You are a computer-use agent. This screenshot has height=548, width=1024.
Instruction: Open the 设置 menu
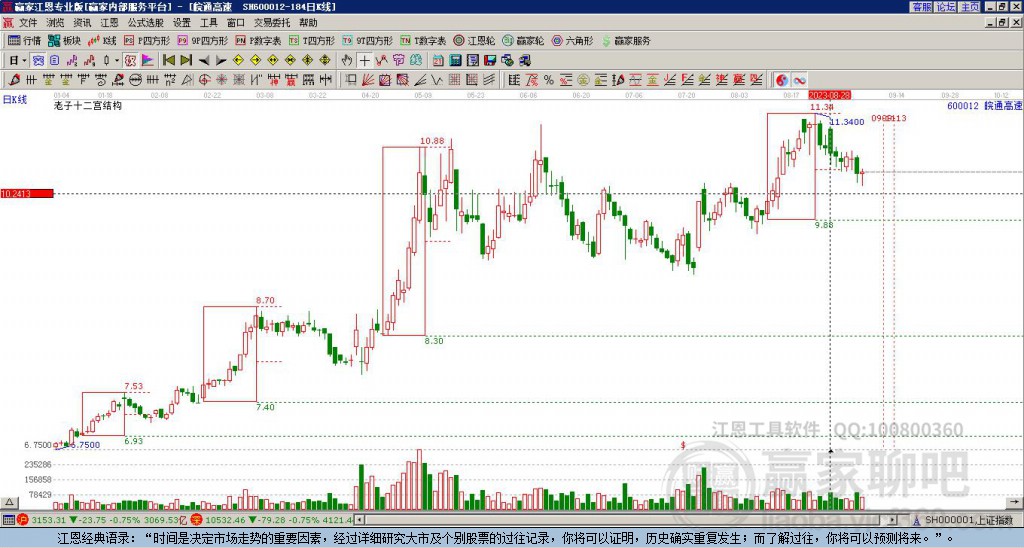182,23
